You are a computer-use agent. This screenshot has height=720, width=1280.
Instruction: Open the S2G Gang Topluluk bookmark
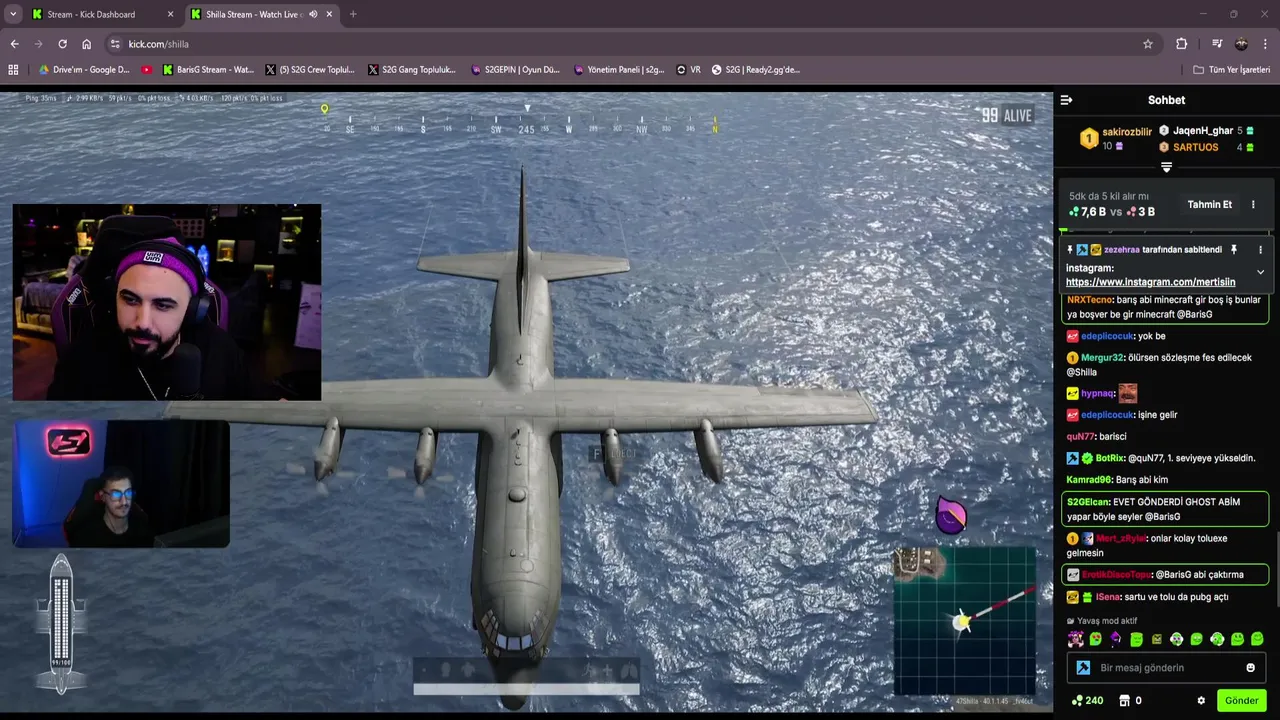[412, 70]
